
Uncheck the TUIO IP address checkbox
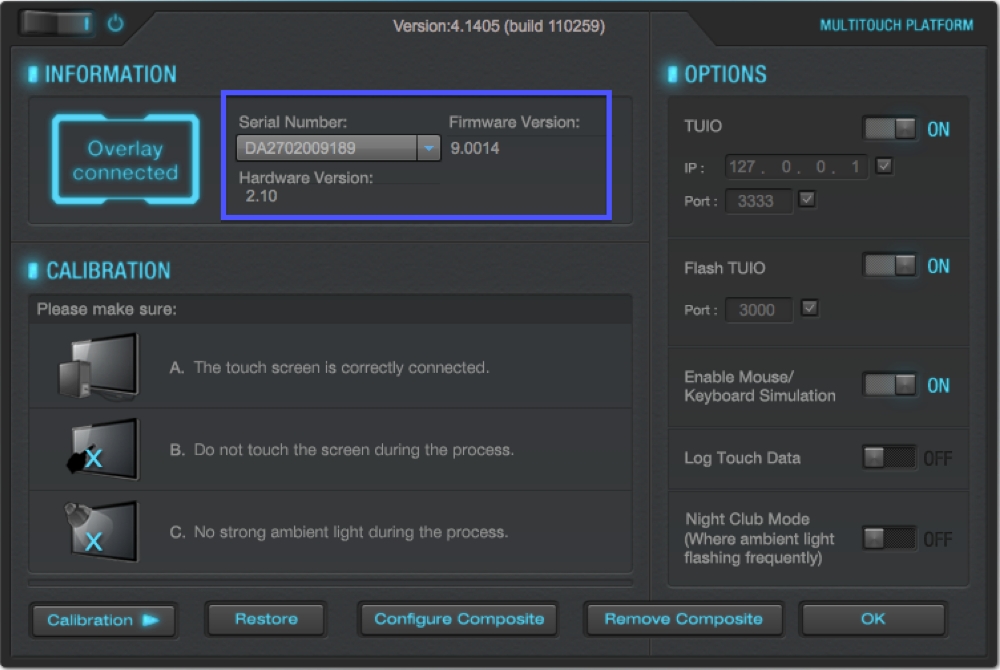884,166
